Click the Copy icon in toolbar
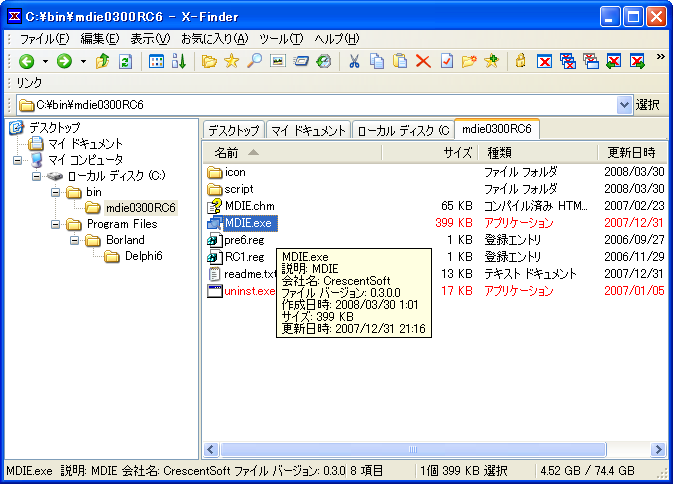 pos(377,62)
